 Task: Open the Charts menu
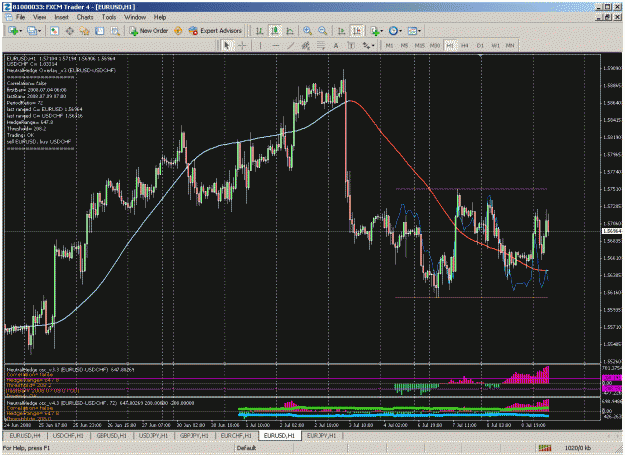click(85, 17)
